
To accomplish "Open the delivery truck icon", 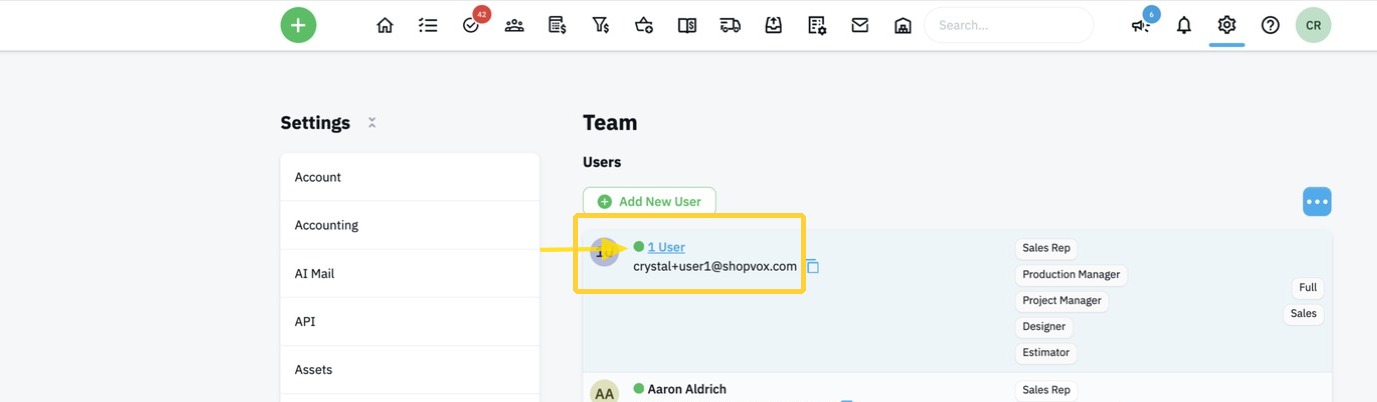I will [730, 26].
